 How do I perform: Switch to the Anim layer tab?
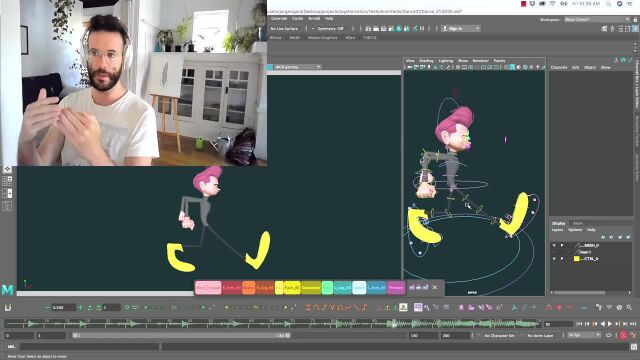(578, 224)
